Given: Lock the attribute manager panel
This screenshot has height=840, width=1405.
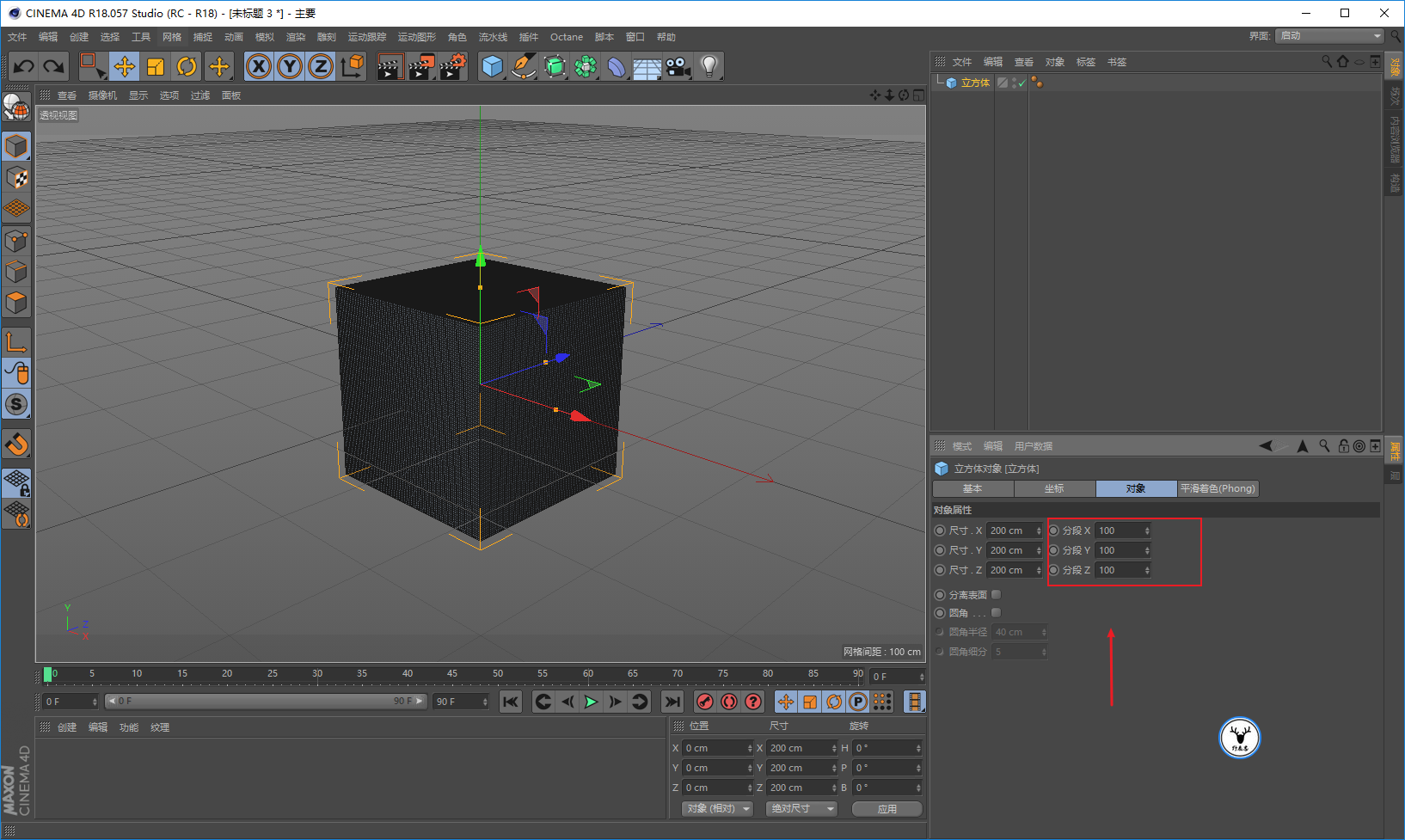Looking at the screenshot, I should (x=1343, y=445).
